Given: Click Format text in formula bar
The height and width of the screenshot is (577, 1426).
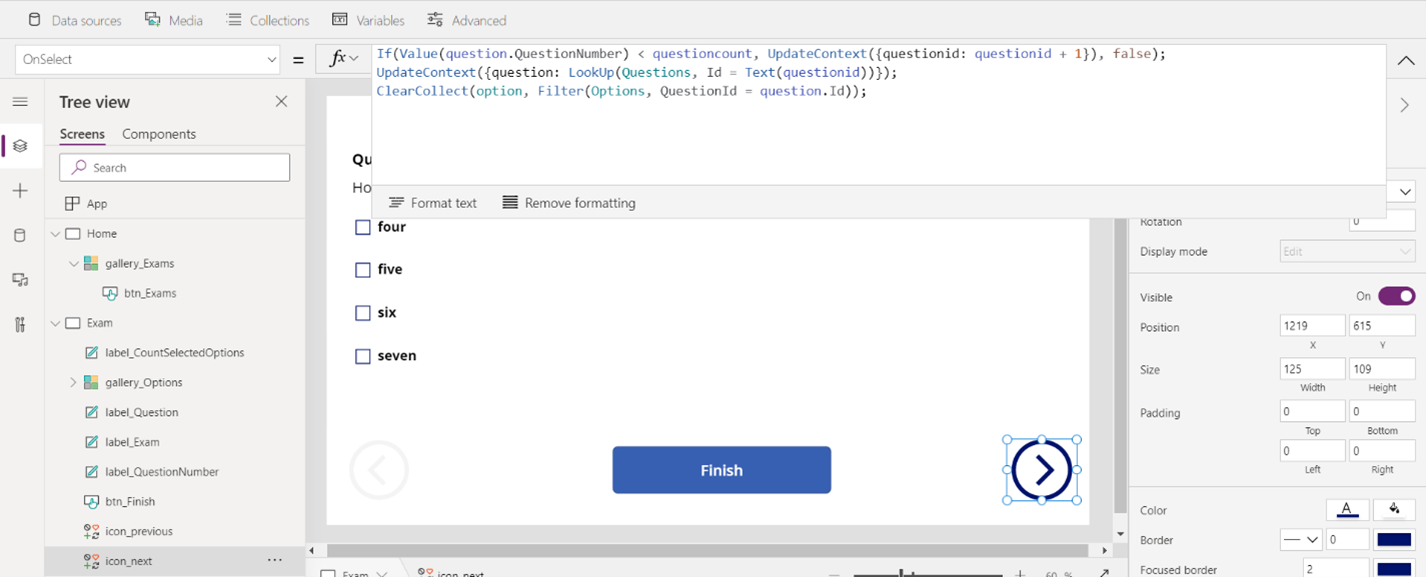Looking at the screenshot, I should coord(433,203).
